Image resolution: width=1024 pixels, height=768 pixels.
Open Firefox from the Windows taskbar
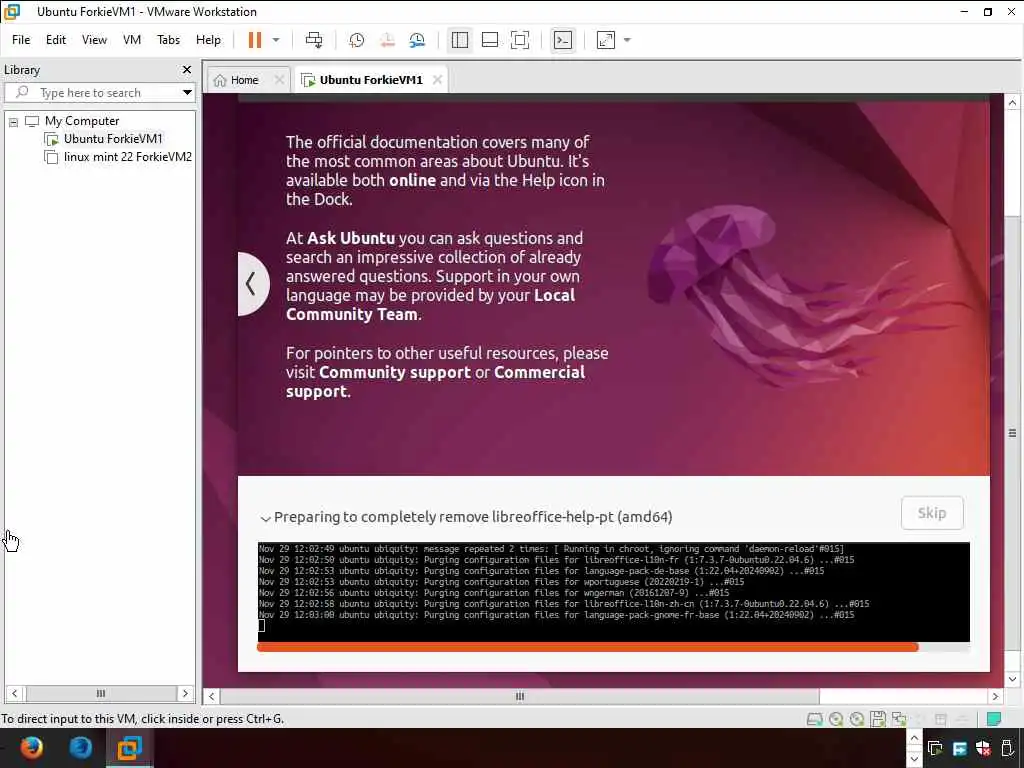[31, 747]
